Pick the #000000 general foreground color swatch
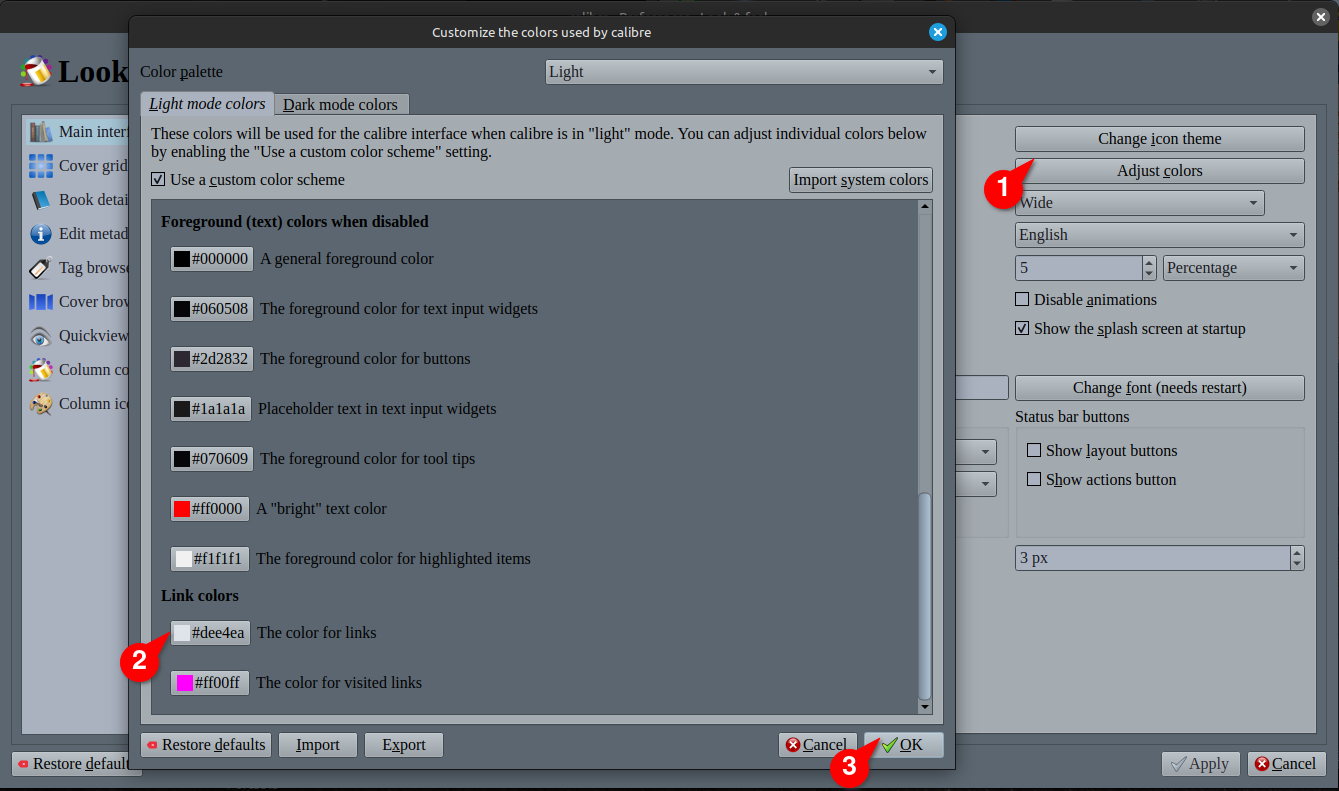This screenshot has width=1339, height=791. click(x=211, y=259)
